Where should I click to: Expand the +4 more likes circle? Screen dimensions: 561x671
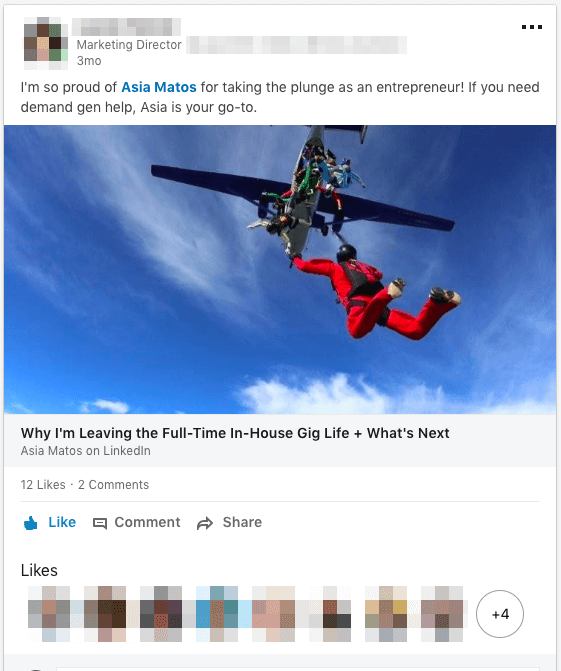pyautogui.click(x=499, y=614)
